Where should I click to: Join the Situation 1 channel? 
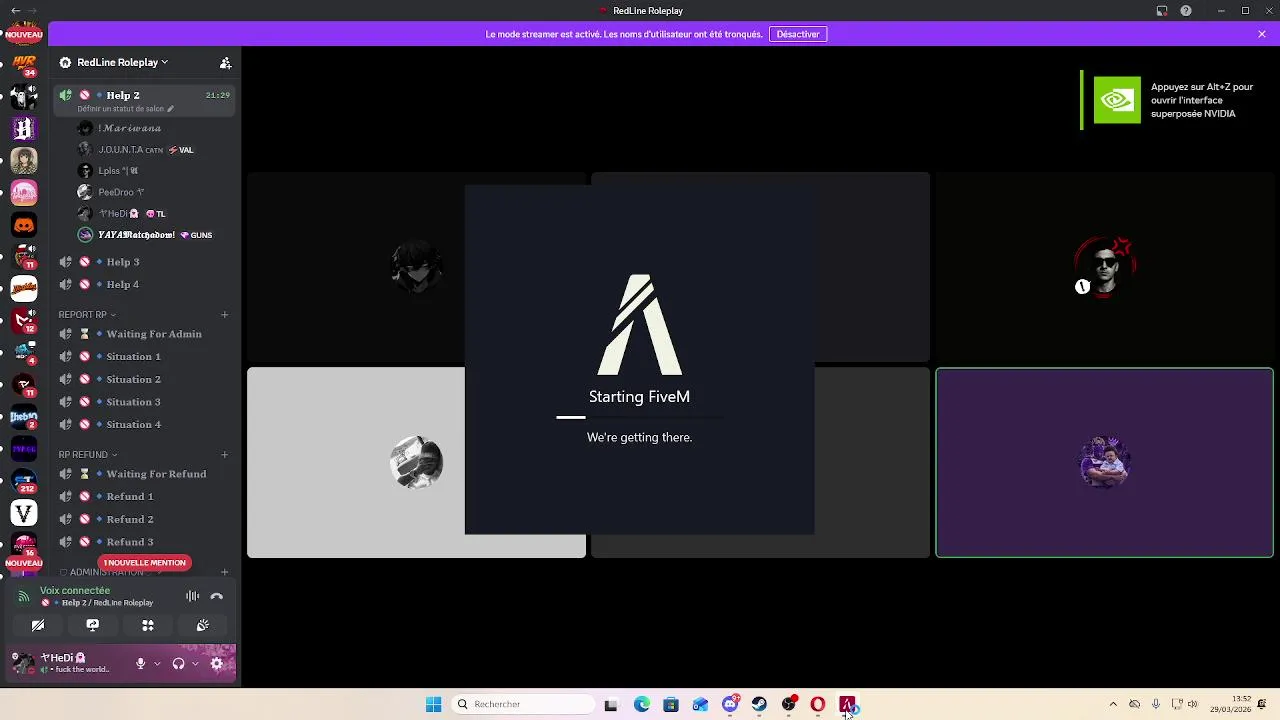click(x=145, y=356)
